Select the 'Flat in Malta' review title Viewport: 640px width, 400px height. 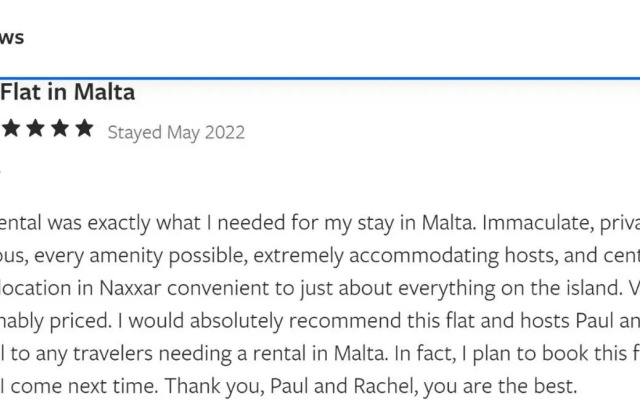(67, 92)
